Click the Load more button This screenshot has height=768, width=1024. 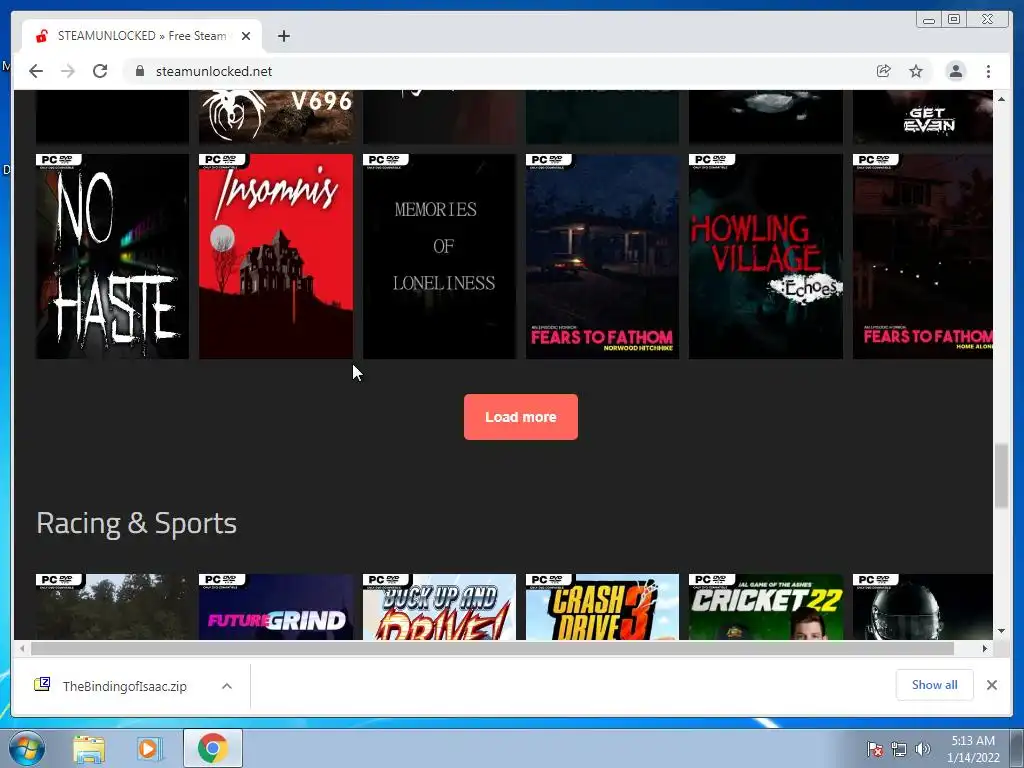click(x=520, y=417)
